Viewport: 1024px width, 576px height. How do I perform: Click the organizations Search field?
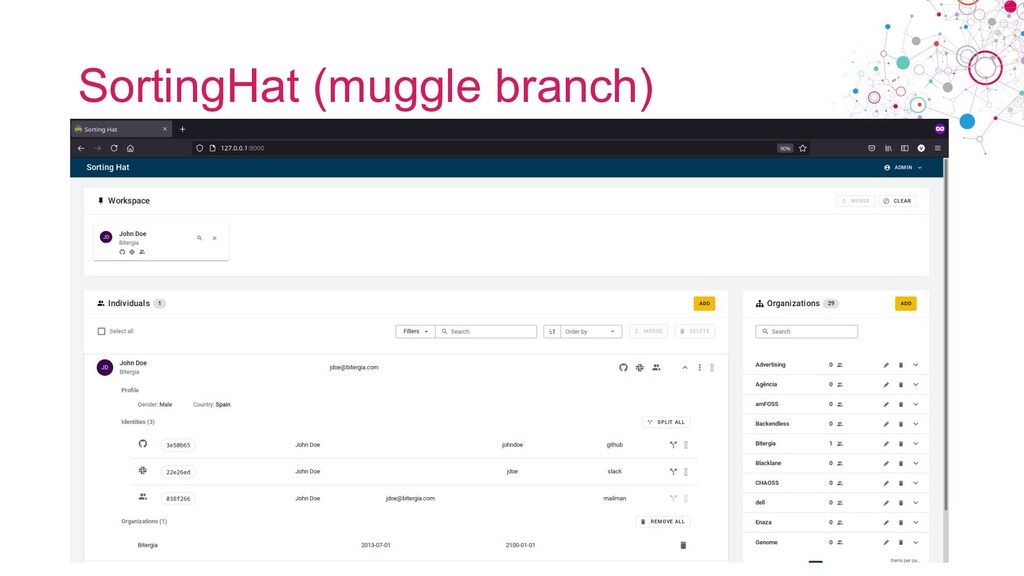tap(807, 331)
